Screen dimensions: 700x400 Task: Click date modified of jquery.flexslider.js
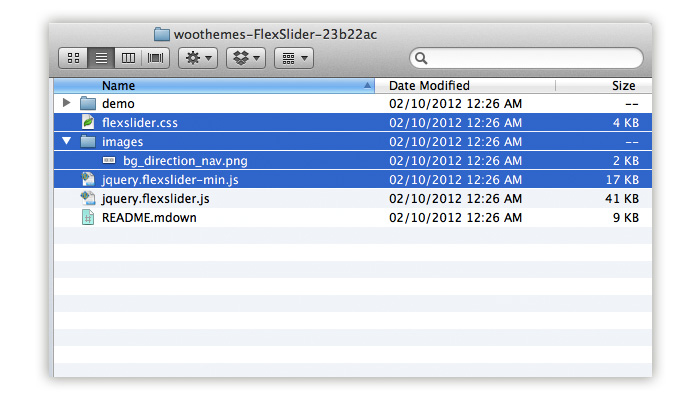tap(455, 199)
